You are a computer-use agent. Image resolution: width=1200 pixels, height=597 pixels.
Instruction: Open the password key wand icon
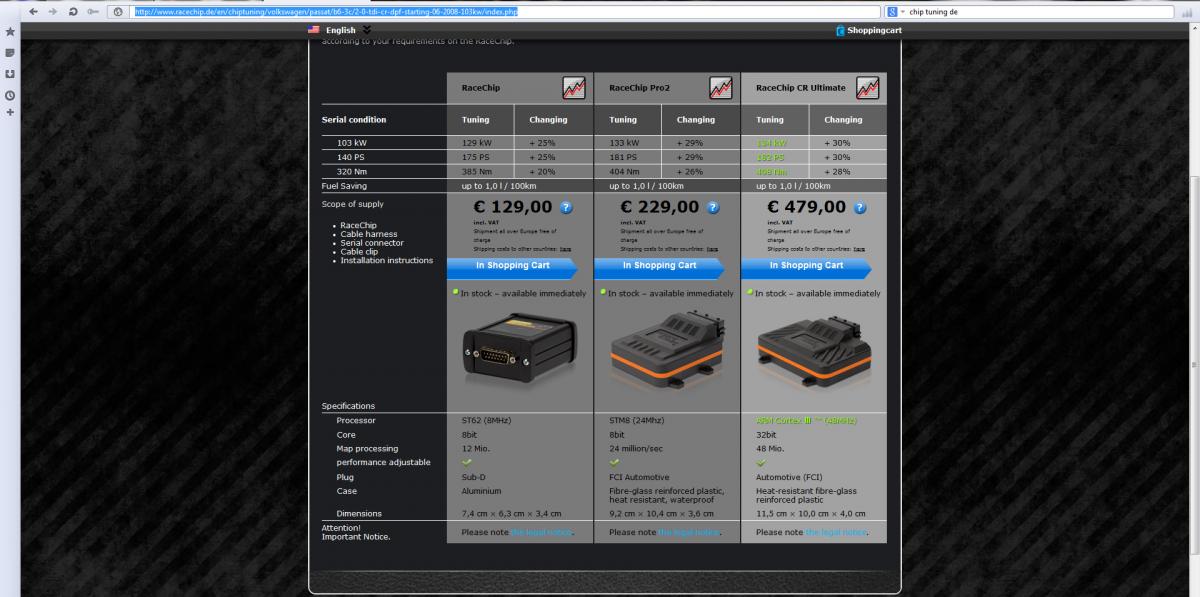[x=94, y=11]
